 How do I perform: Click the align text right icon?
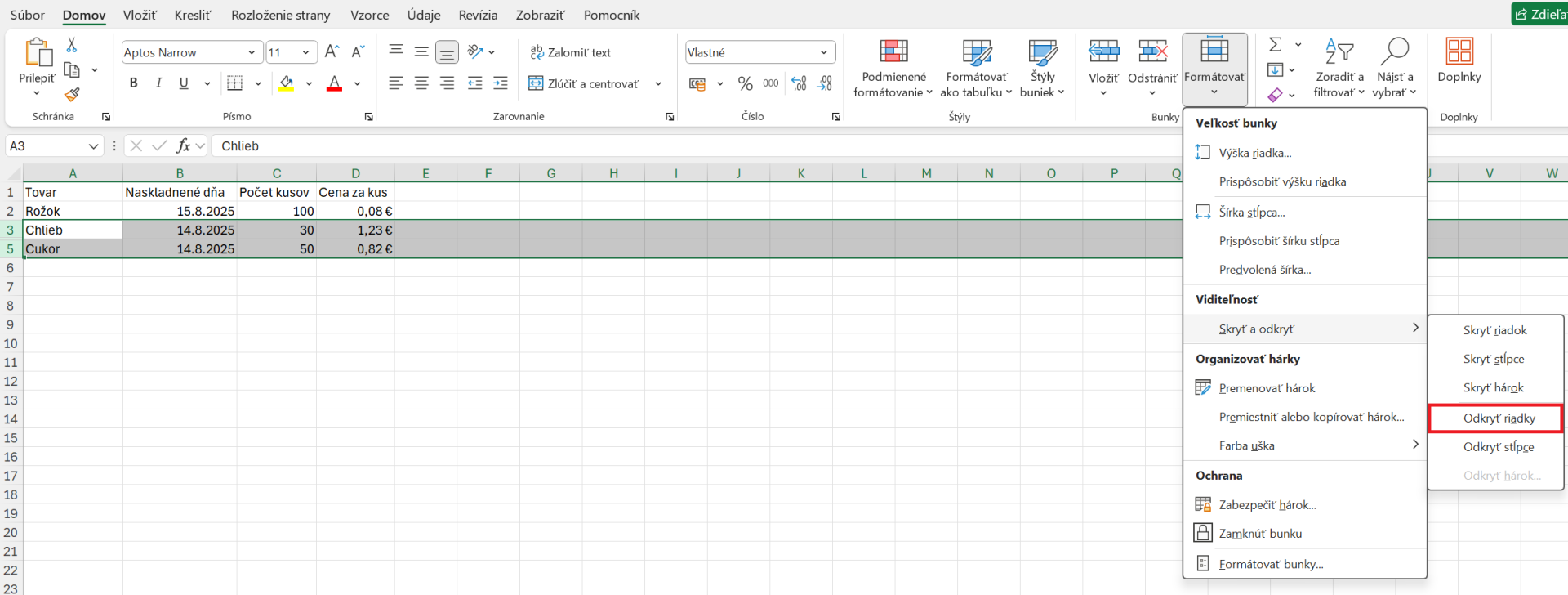click(447, 83)
